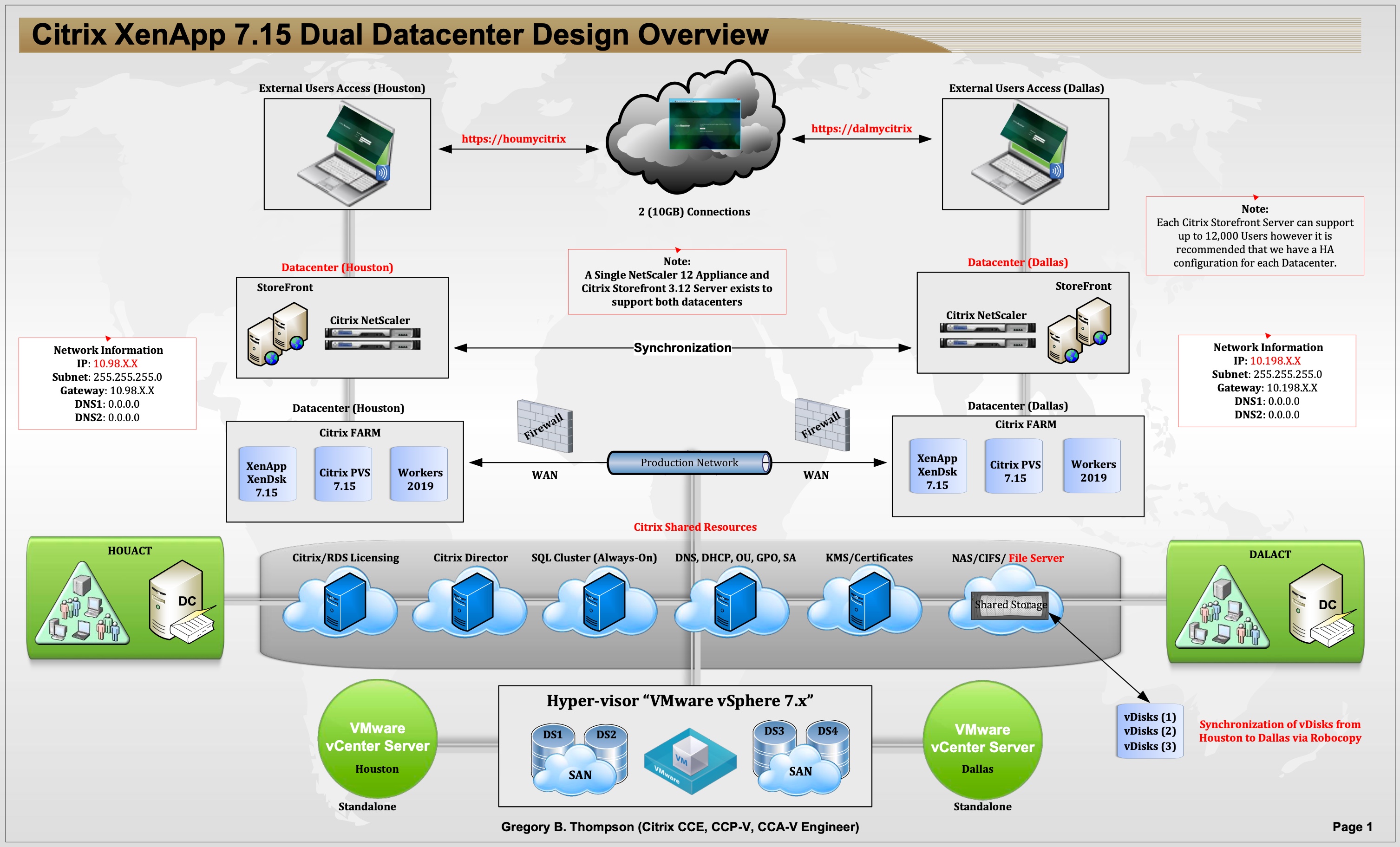Click 'External Users Access (Dallas)' label
The height and width of the screenshot is (847, 1400).
click(x=1026, y=88)
